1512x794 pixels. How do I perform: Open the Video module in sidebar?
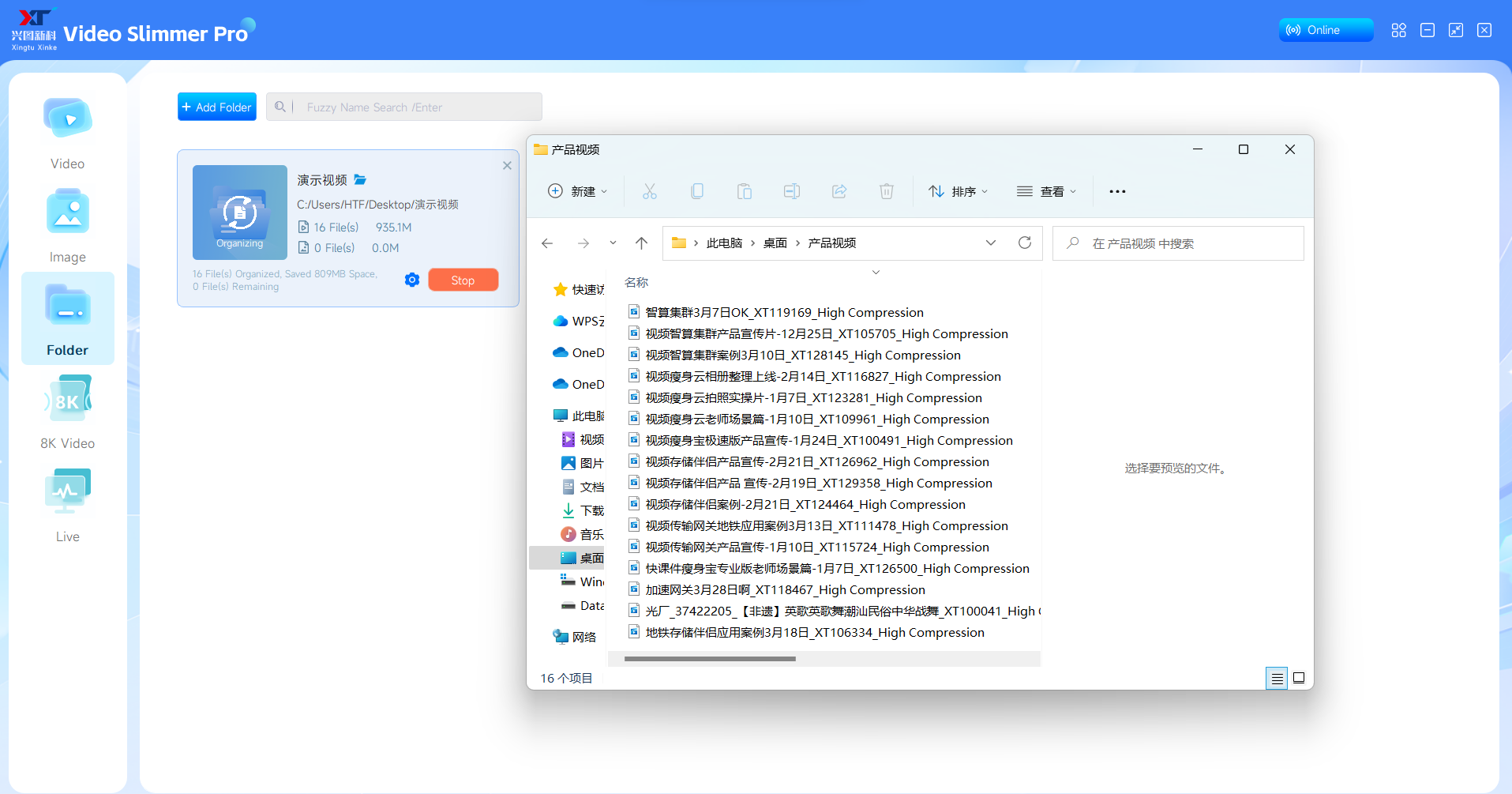coord(67,132)
